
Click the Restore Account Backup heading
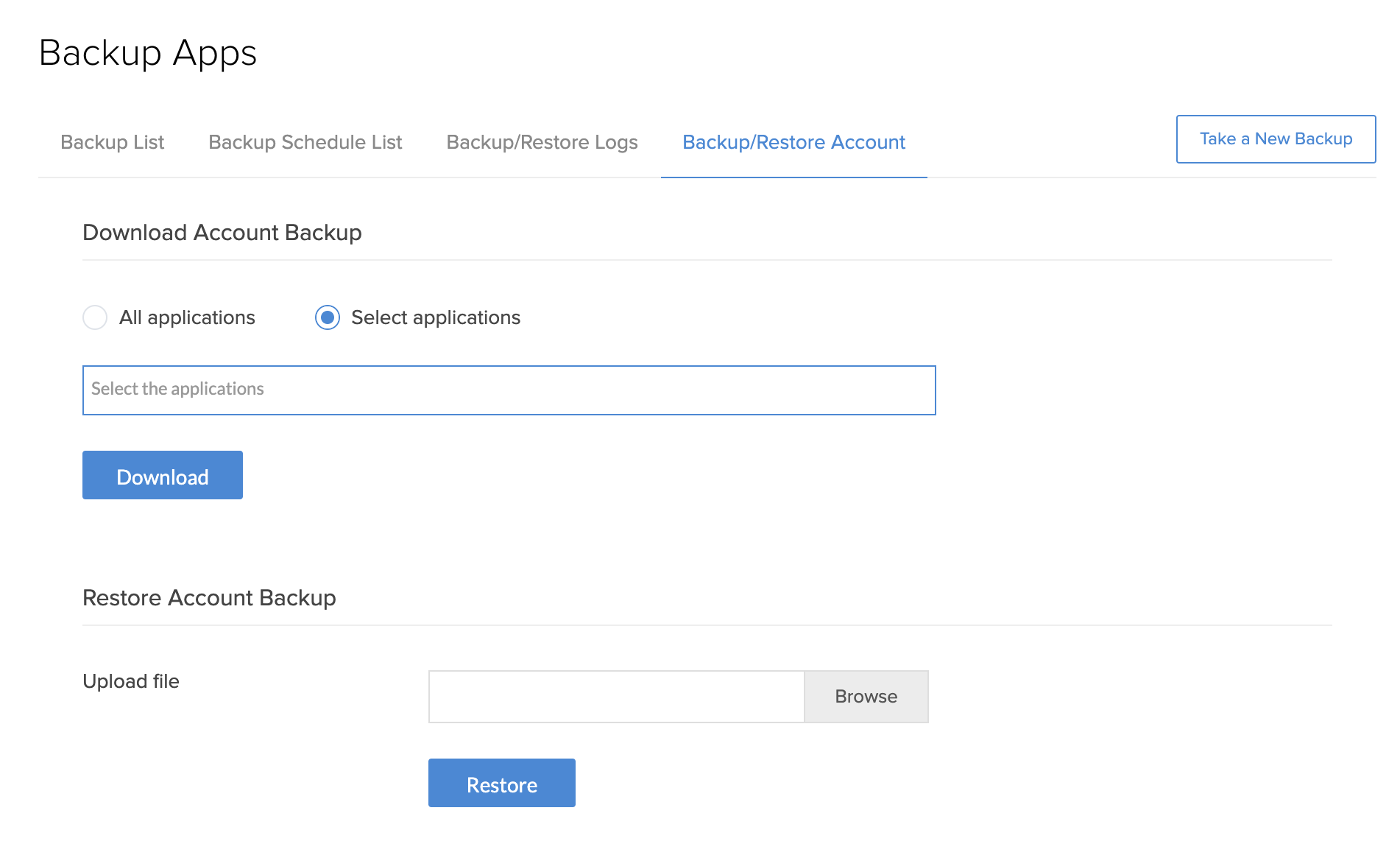(209, 598)
